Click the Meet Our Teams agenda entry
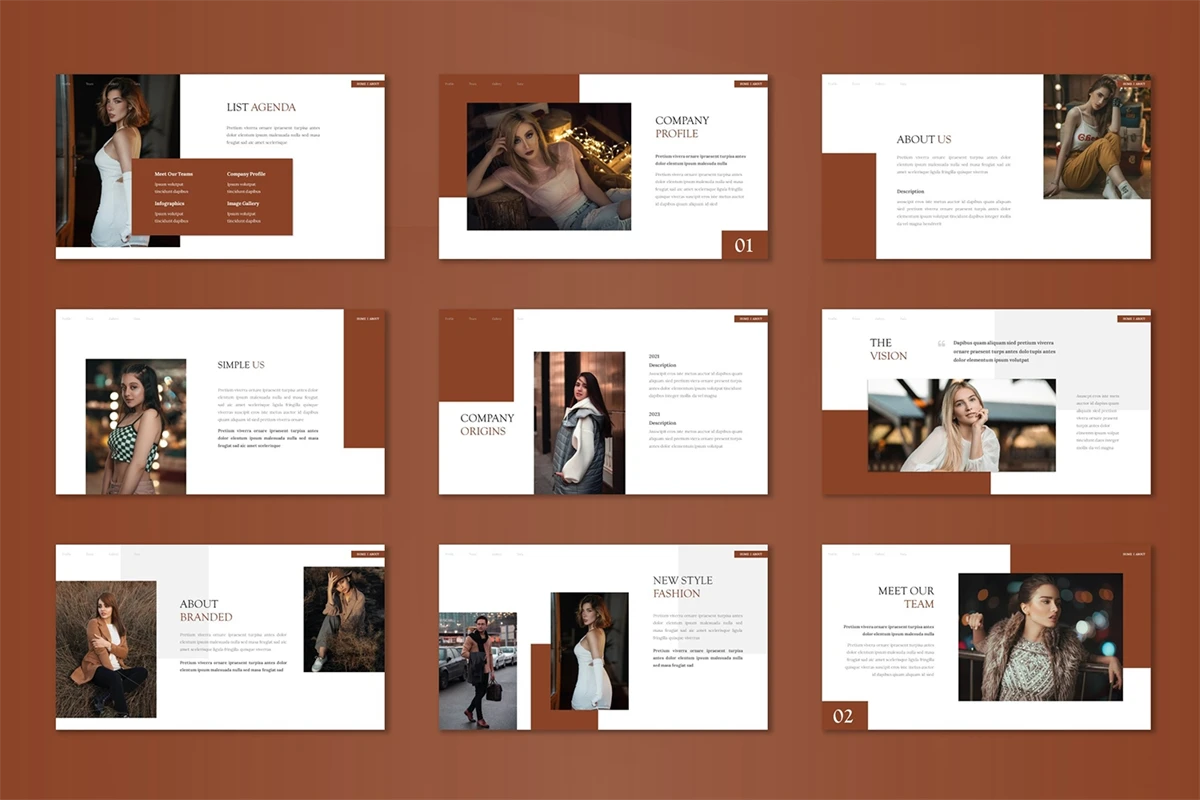The width and height of the screenshot is (1200, 800). tap(174, 174)
